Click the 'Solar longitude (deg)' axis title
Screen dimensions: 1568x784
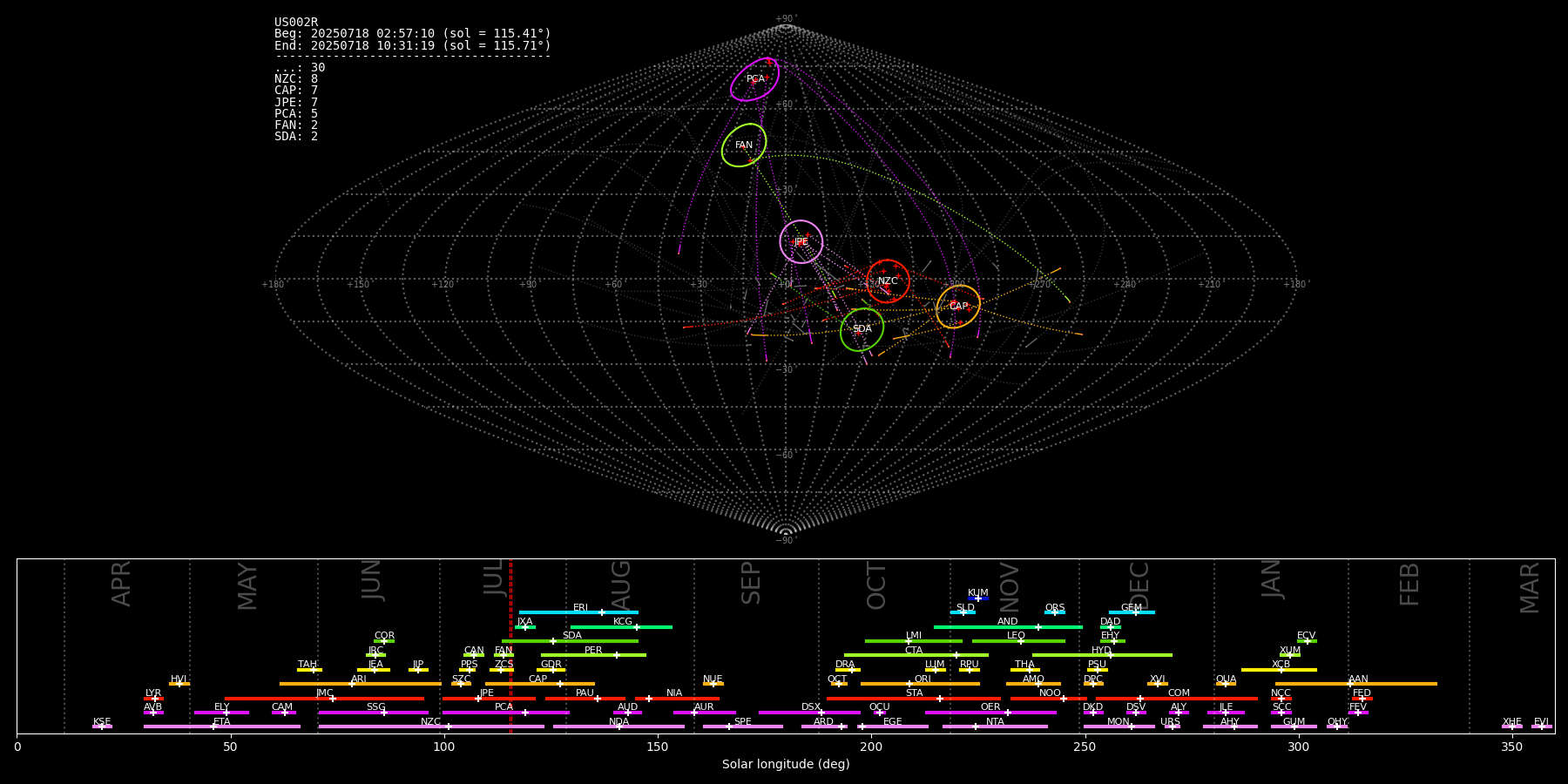(786, 765)
